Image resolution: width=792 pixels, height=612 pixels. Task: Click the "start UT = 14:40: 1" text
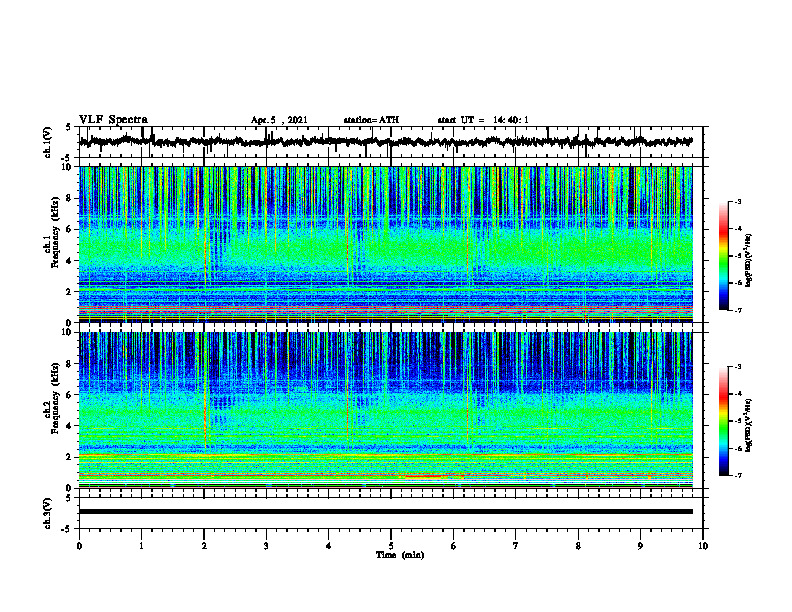click(x=483, y=120)
